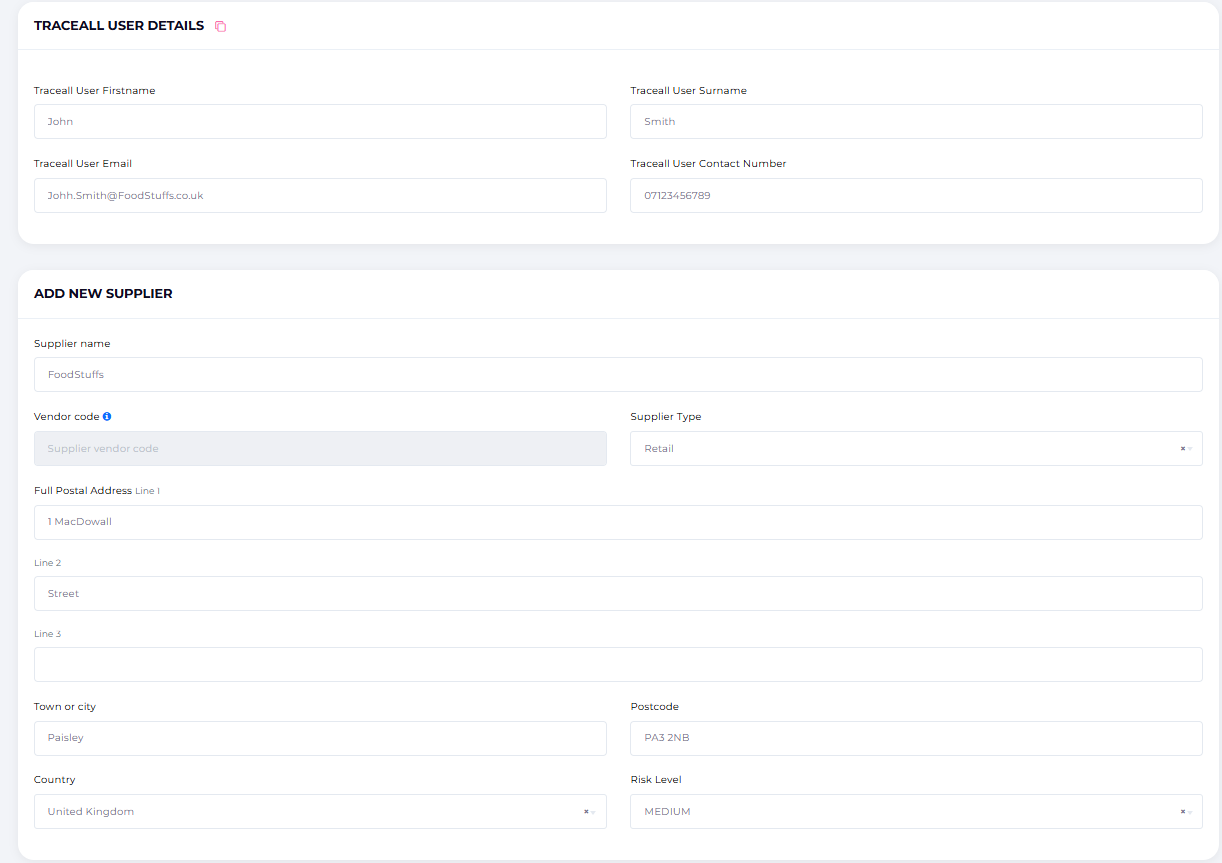The image size is (1222, 863).
Task: Click the Vendor code info icon
Action: click(107, 417)
